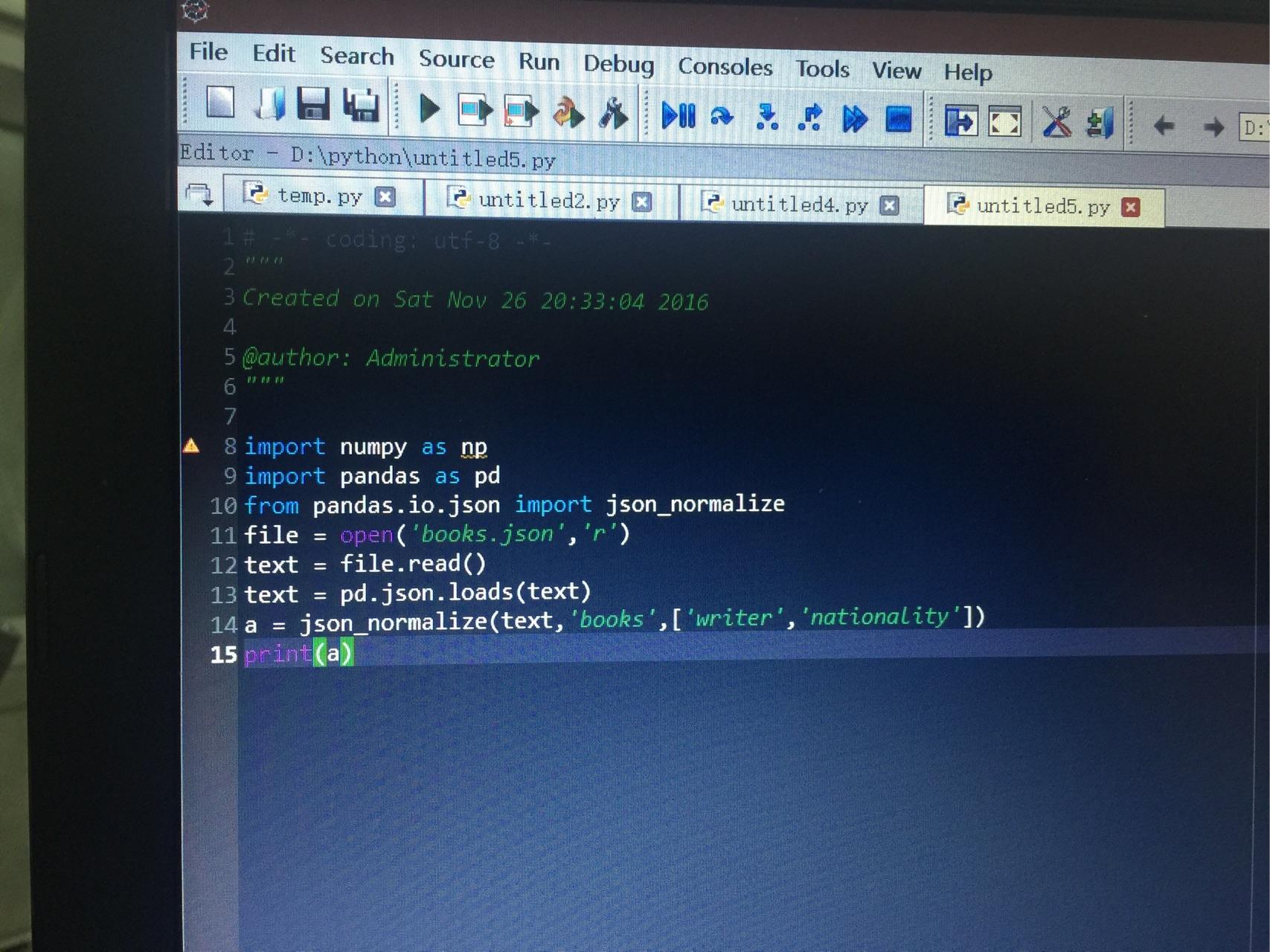The height and width of the screenshot is (952, 1270).
Task: Open the Consoles menu
Action: (x=725, y=67)
